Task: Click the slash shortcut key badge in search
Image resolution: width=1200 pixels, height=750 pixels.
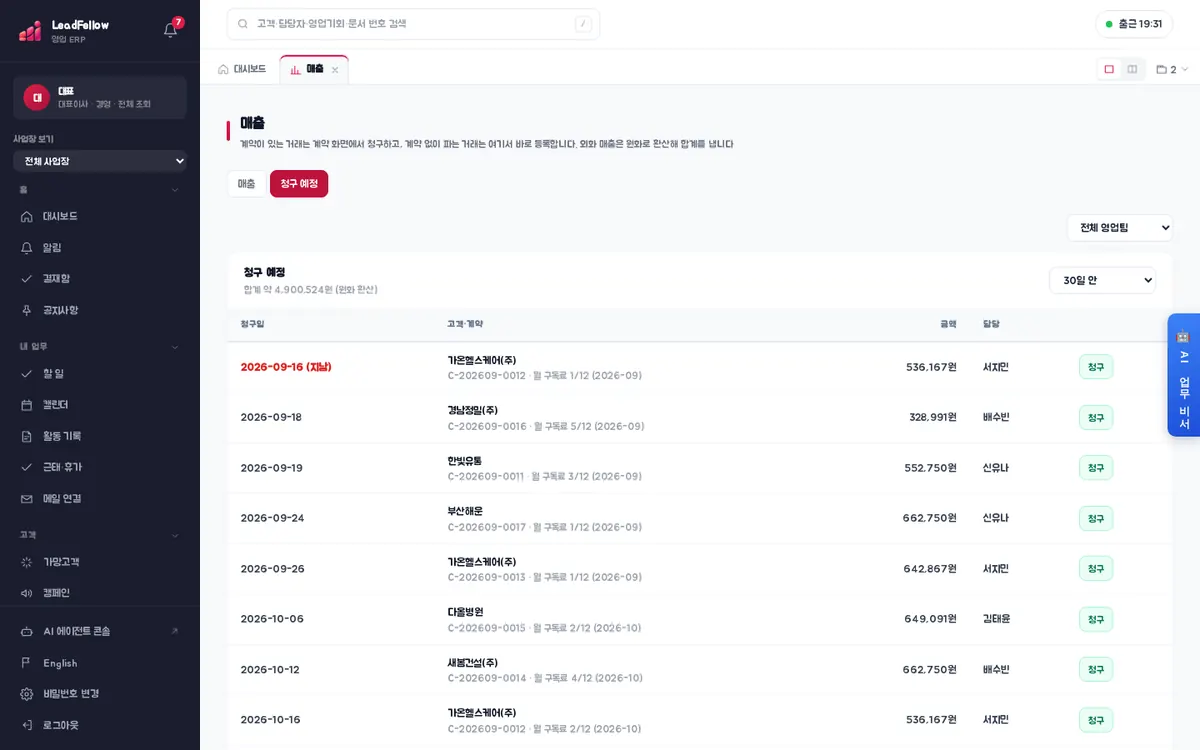Action: click(x=583, y=24)
